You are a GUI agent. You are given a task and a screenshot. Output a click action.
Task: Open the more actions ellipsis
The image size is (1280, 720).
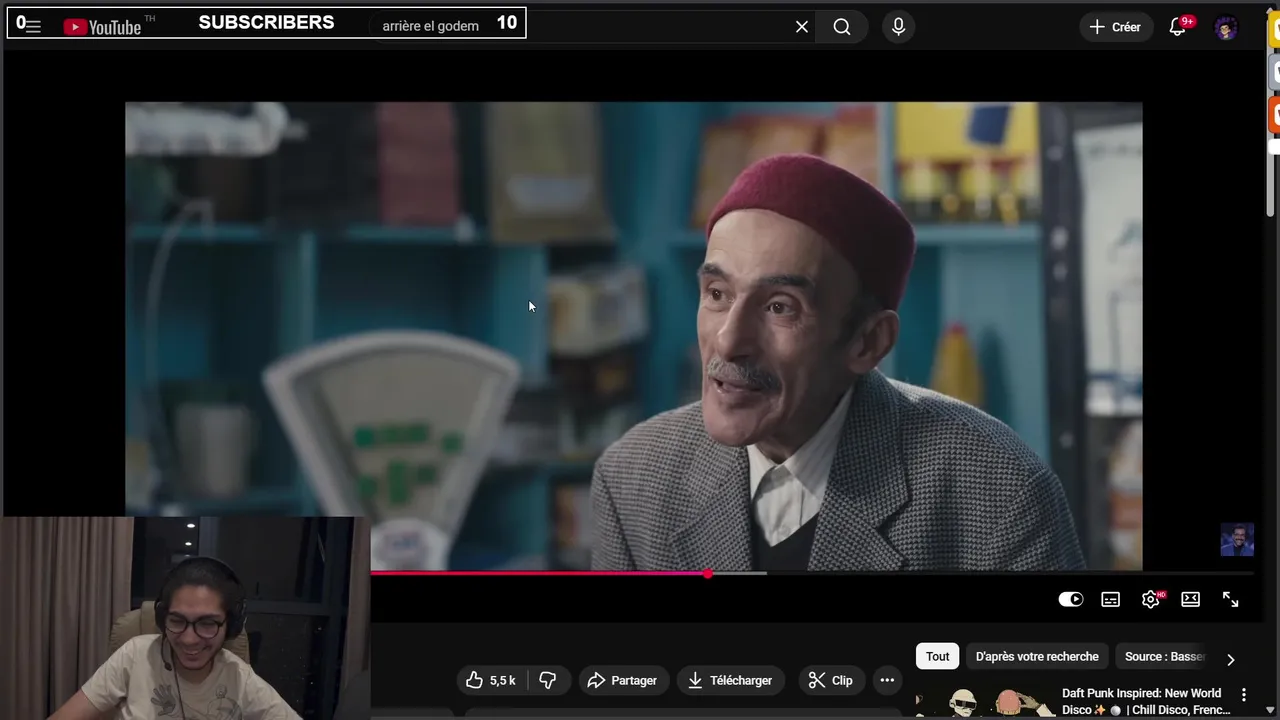point(887,680)
